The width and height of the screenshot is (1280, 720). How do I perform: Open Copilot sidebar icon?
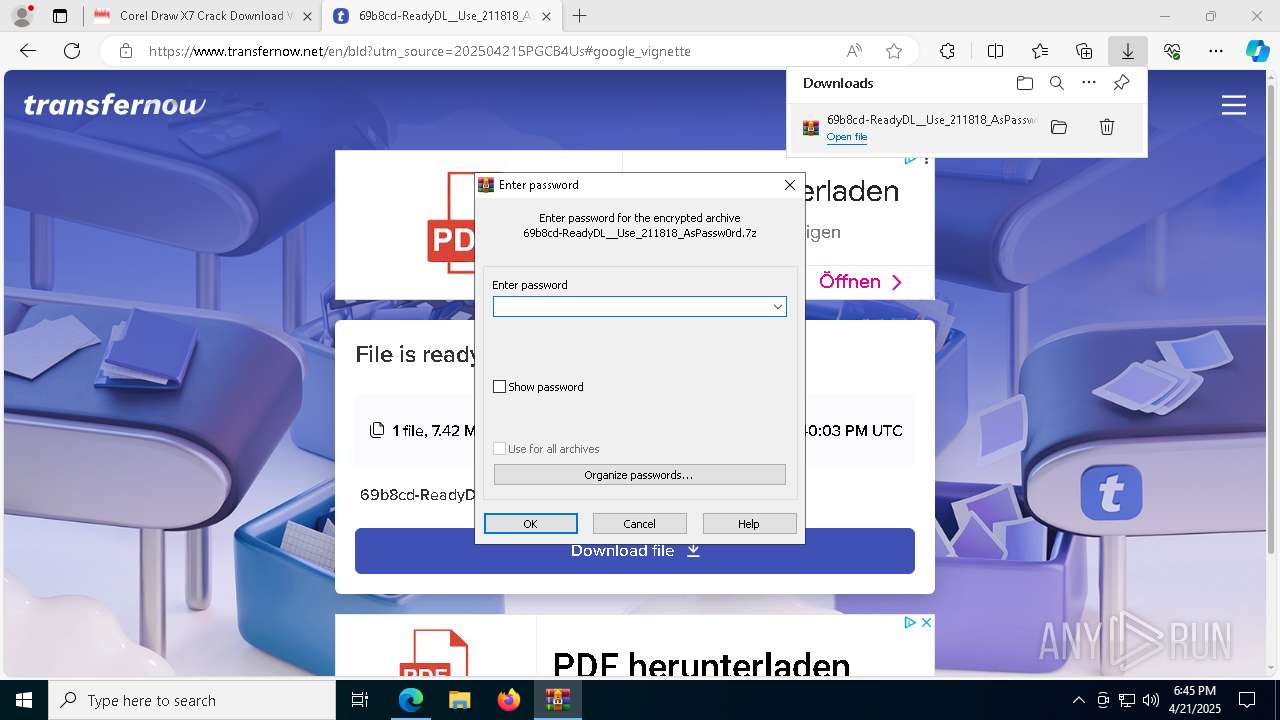click(x=1257, y=51)
